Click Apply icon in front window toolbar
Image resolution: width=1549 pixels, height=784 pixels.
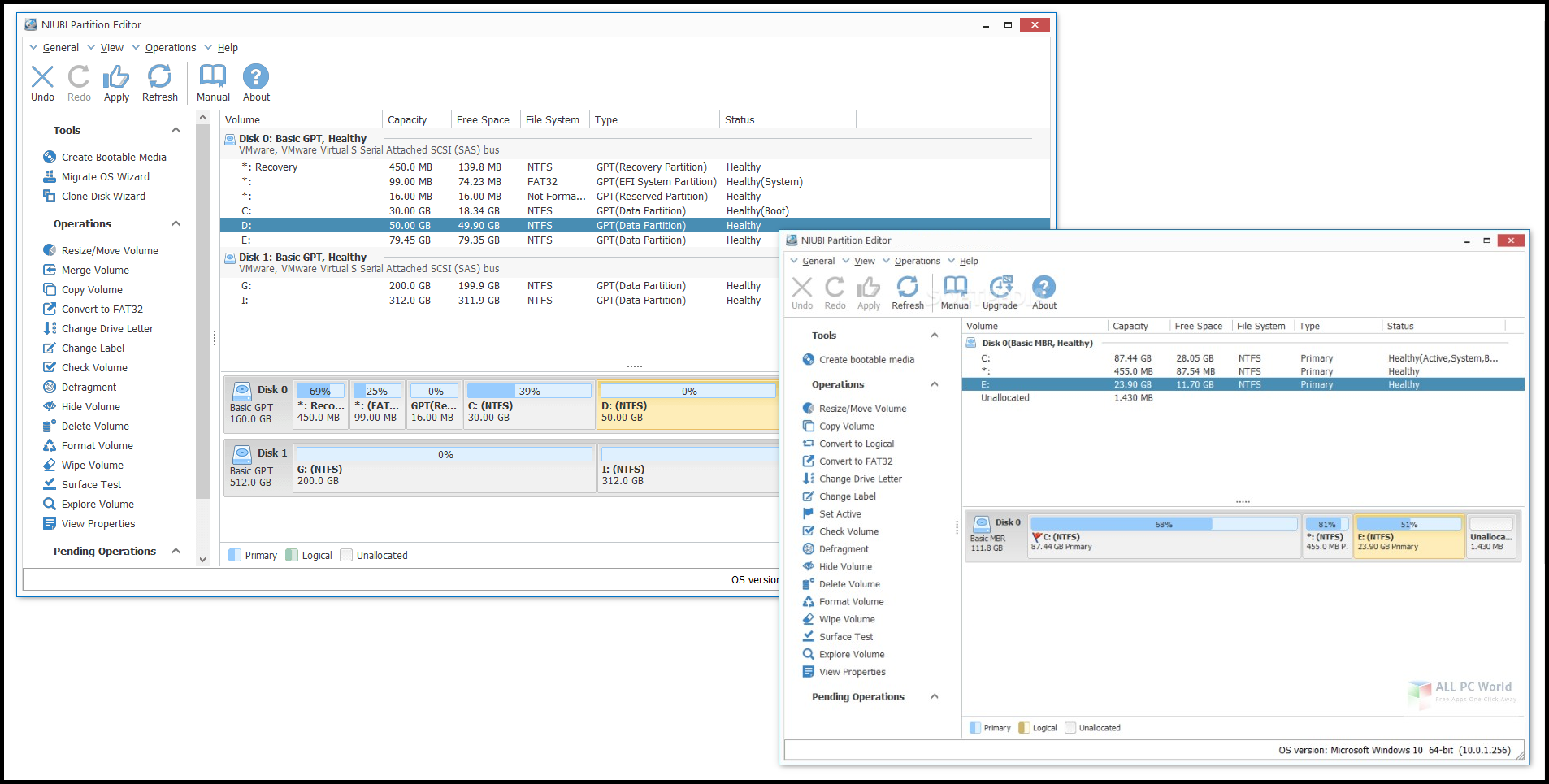click(869, 287)
